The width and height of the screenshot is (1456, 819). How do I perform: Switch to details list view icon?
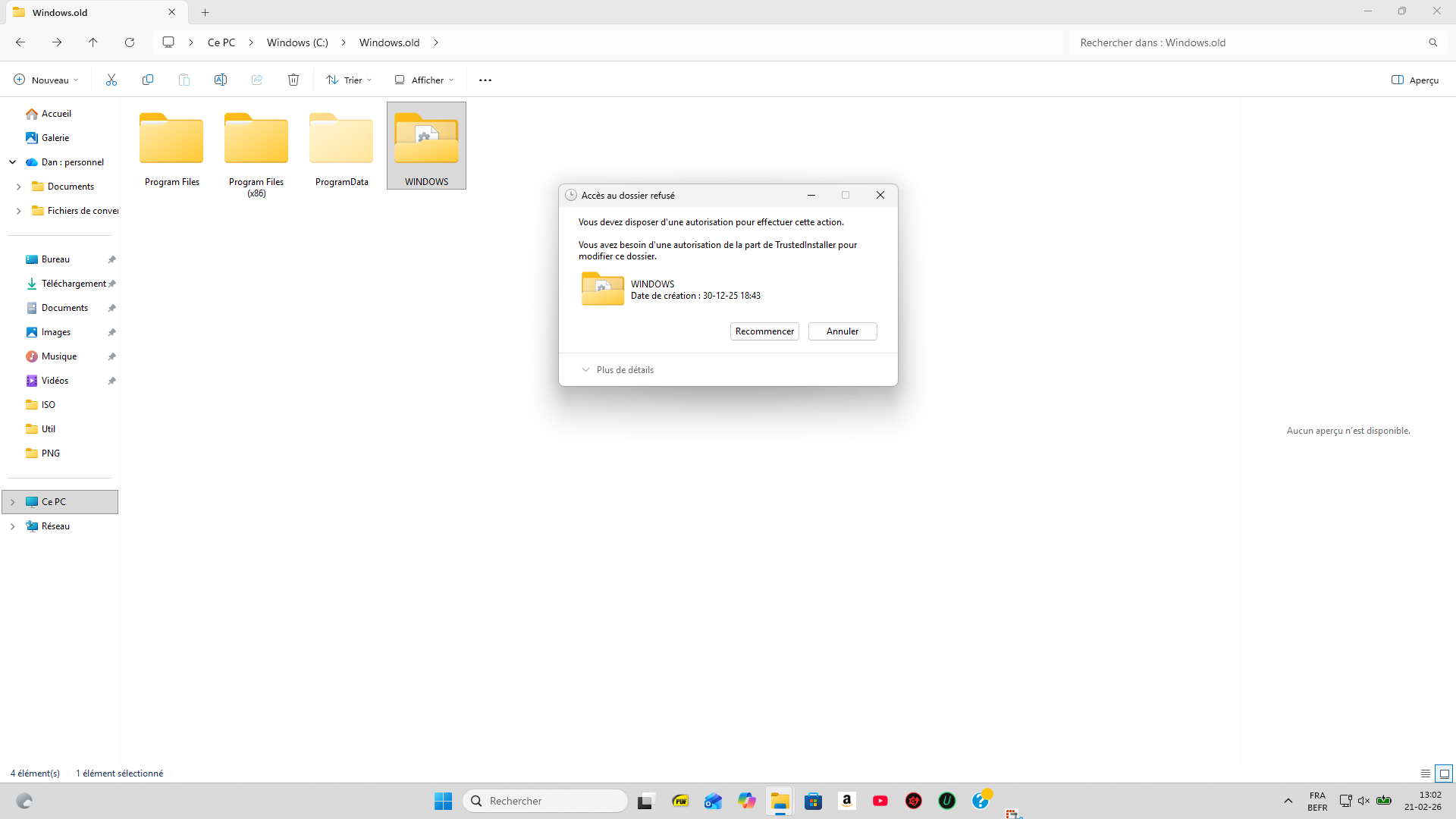pyautogui.click(x=1426, y=773)
